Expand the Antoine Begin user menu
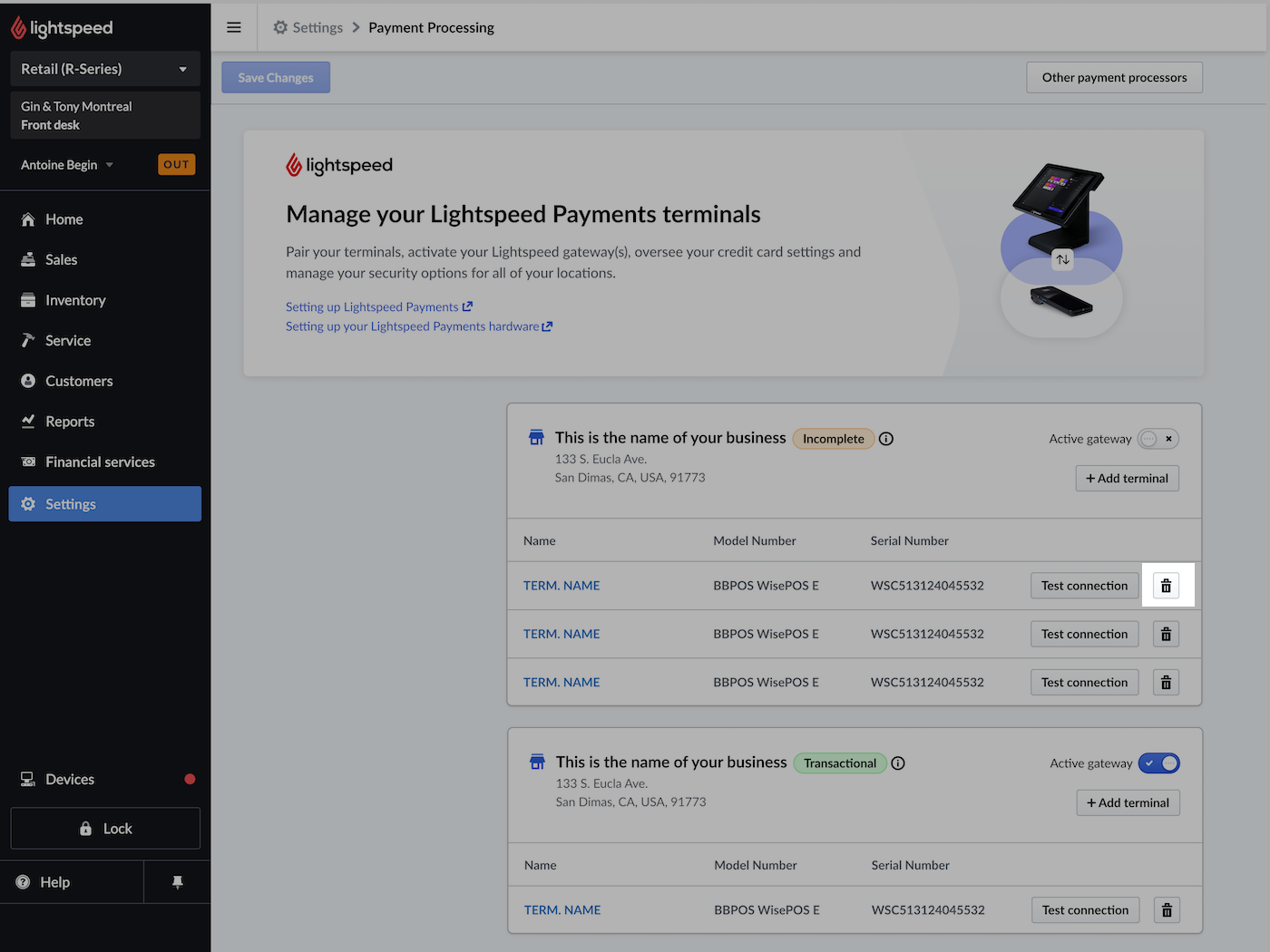 coord(67,165)
